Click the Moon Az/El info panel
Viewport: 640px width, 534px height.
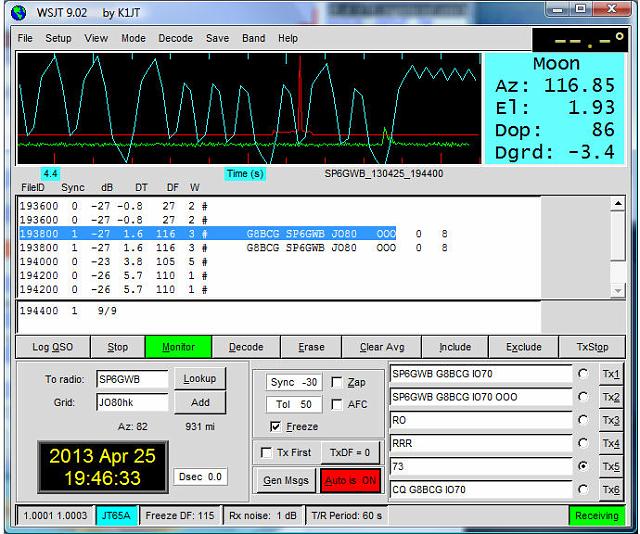click(554, 109)
